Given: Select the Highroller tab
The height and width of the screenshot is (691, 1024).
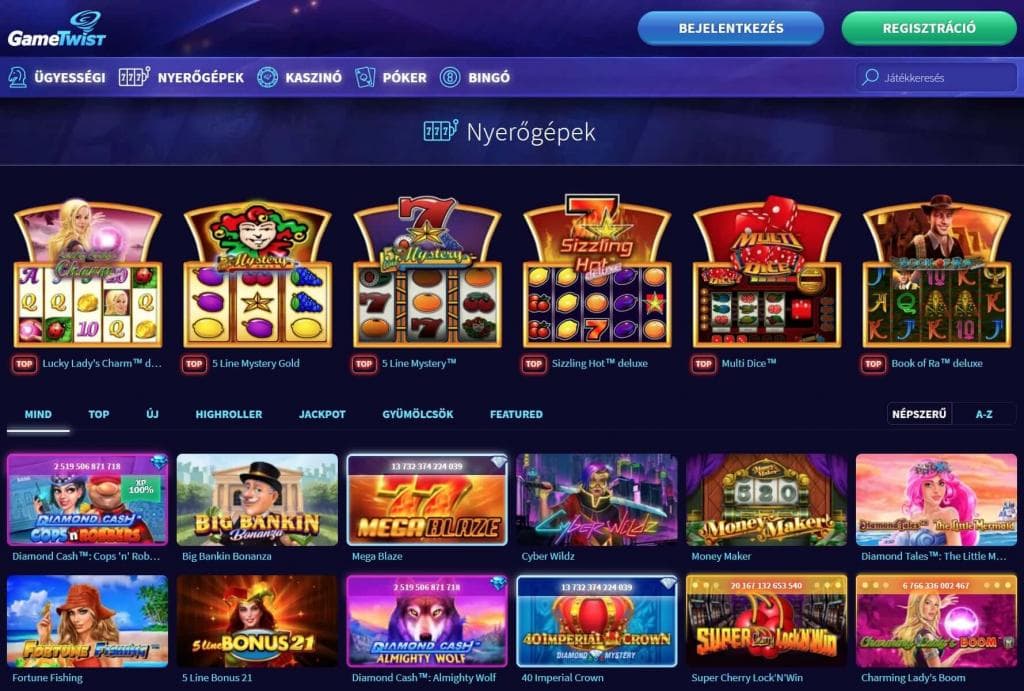Looking at the screenshot, I should (x=229, y=414).
